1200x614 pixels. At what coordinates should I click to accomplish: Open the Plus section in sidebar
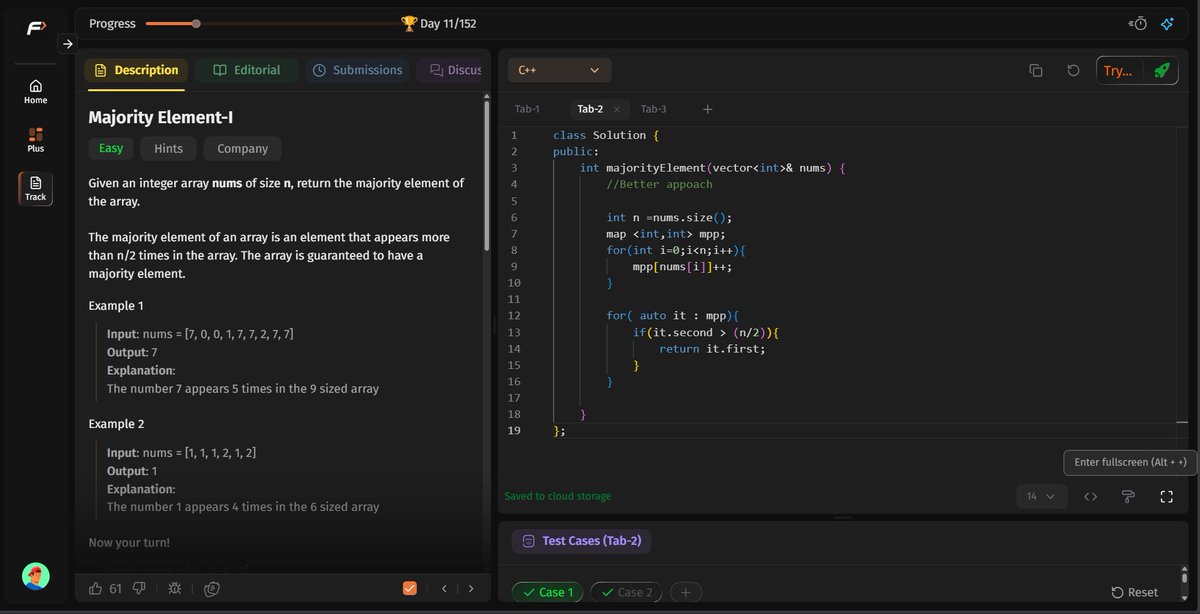(36, 139)
